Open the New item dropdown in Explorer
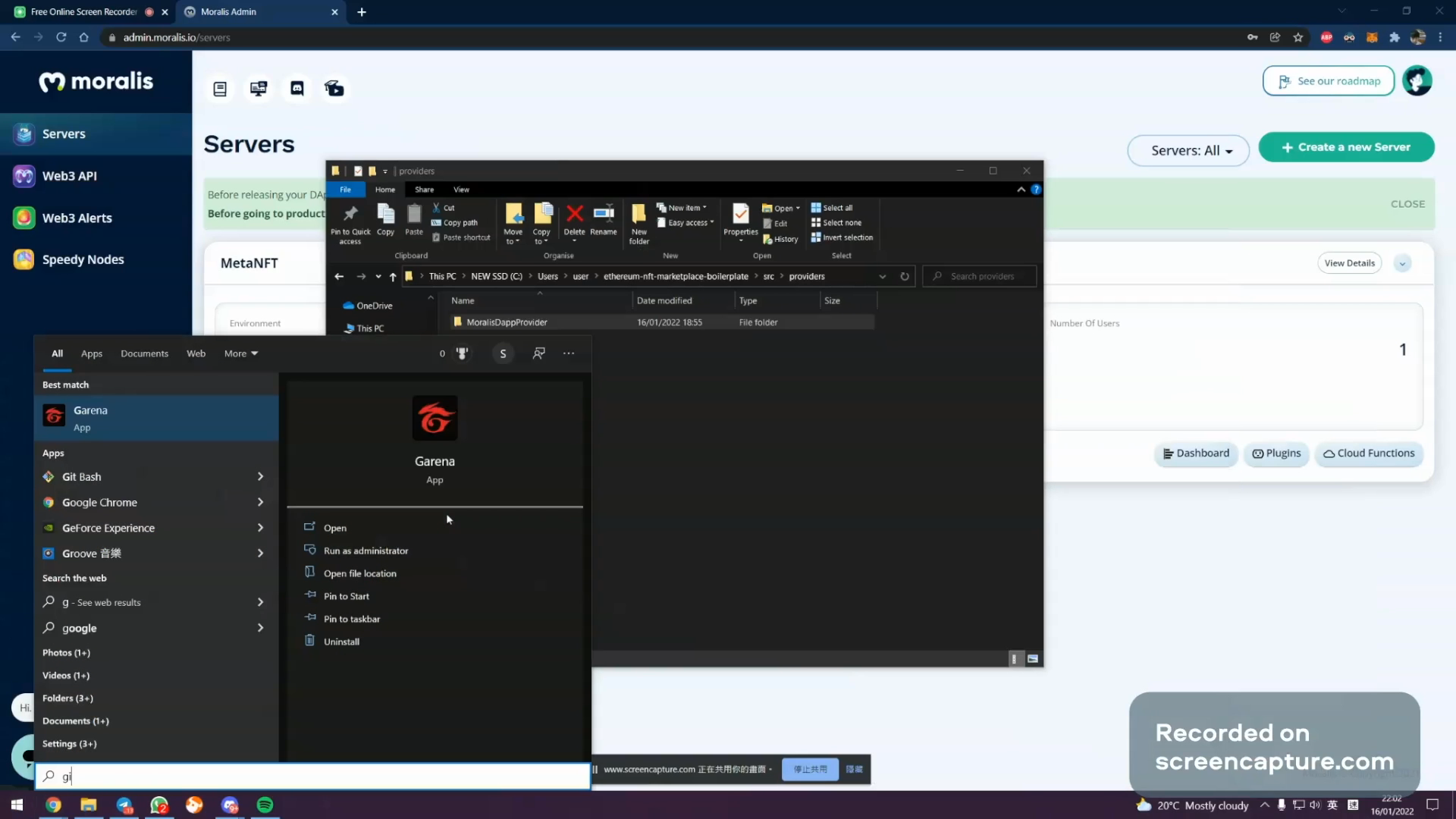 681,208
